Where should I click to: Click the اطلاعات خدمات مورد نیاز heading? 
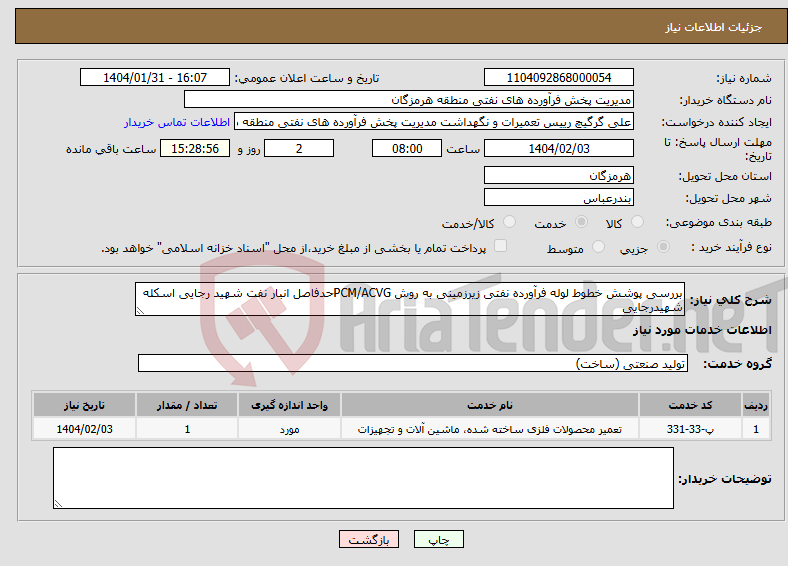(702, 330)
